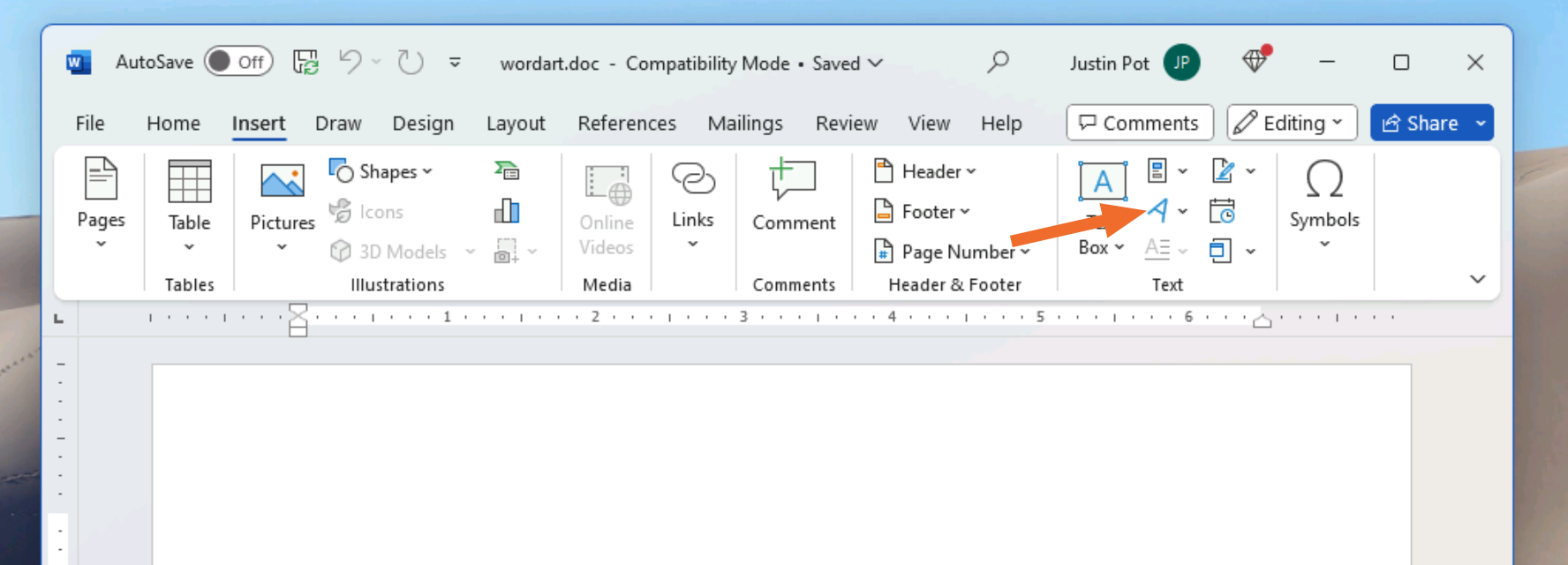Click the WordArt icon in Text group

pyautogui.click(x=1158, y=211)
